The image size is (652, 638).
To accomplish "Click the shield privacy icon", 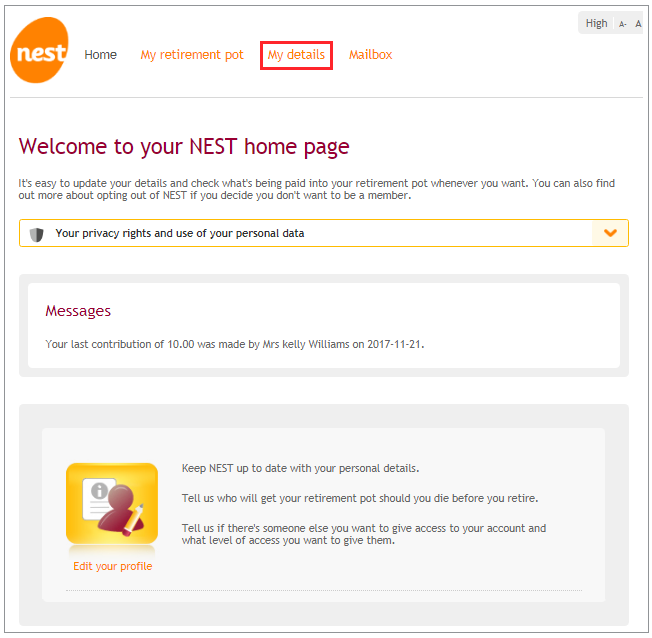I will click(x=37, y=234).
